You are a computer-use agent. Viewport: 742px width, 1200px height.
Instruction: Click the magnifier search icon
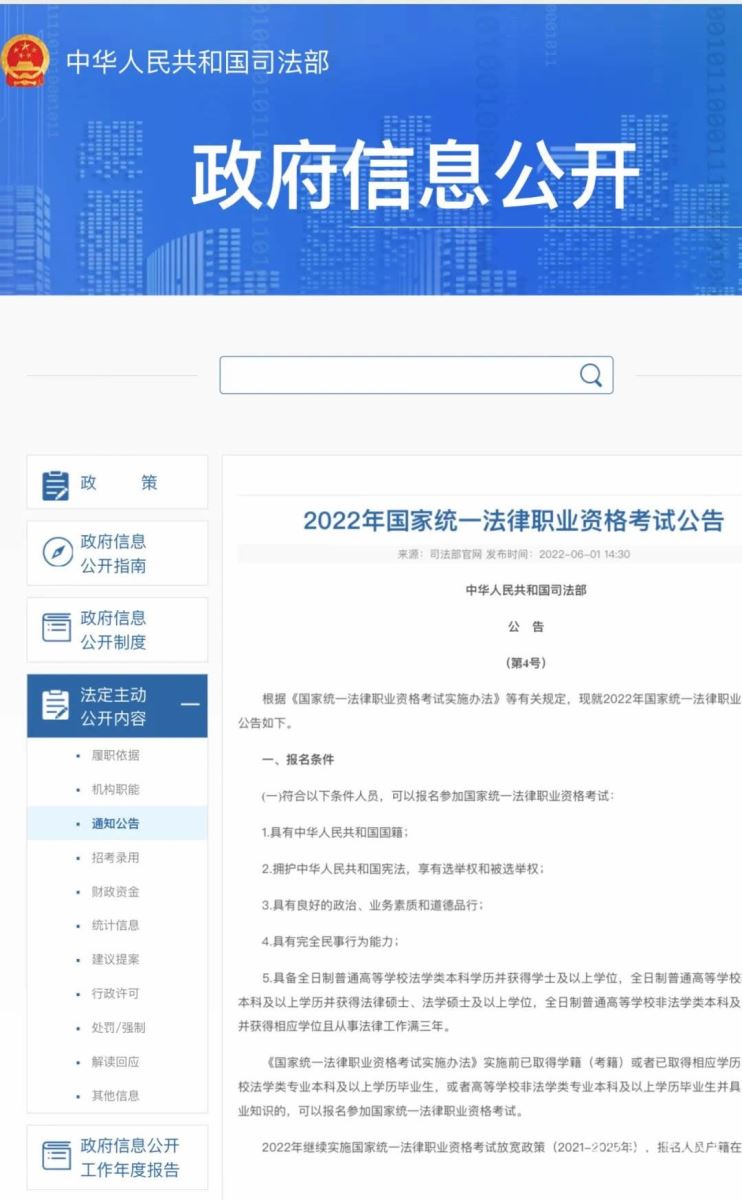[591, 375]
